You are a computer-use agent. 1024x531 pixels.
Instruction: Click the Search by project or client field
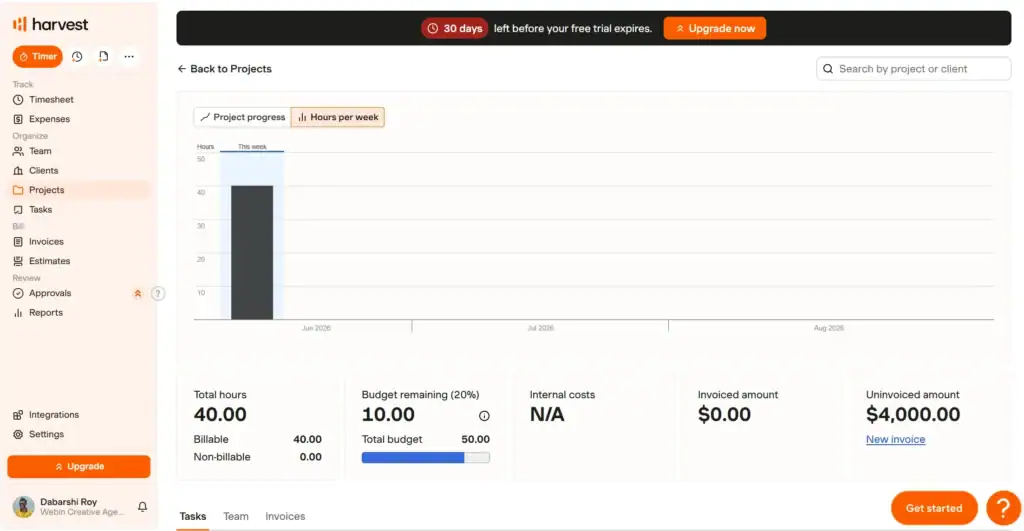[x=914, y=69]
